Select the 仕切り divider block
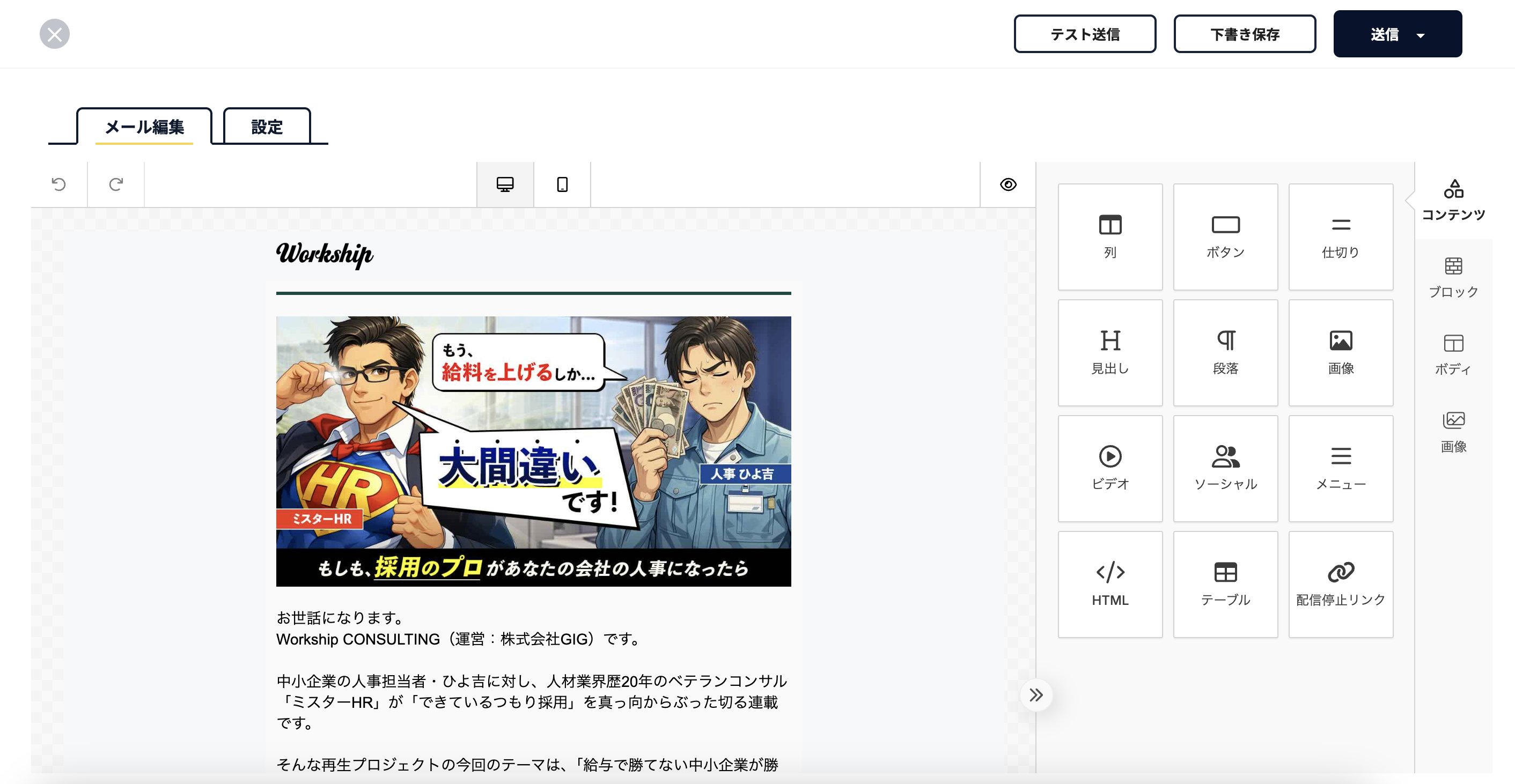1515x784 pixels. pos(1340,237)
